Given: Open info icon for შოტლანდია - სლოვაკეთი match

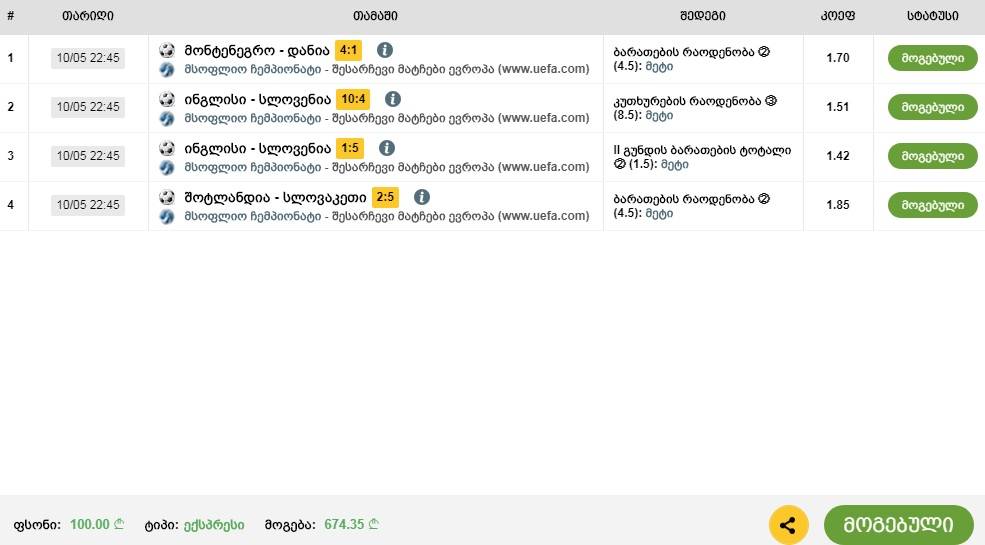Looking at the screenshot, I should tap(422, 197).
